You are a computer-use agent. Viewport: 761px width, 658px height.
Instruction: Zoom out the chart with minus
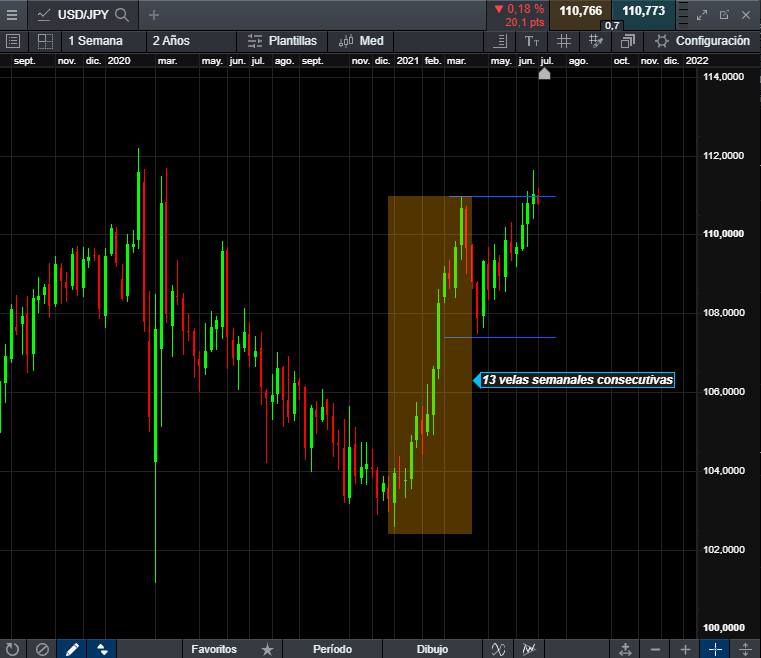pyautogui.click(x=655, y=649)
